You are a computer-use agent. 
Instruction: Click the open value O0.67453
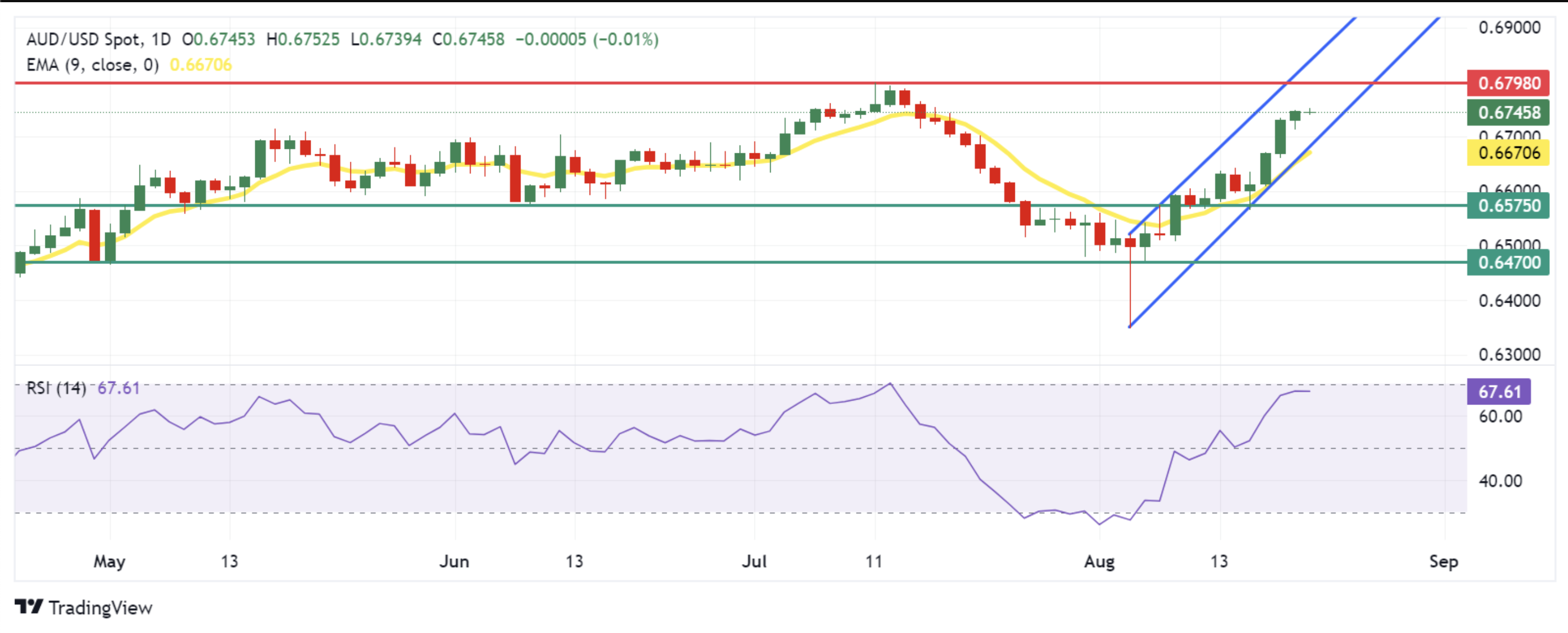click(219, 39)
